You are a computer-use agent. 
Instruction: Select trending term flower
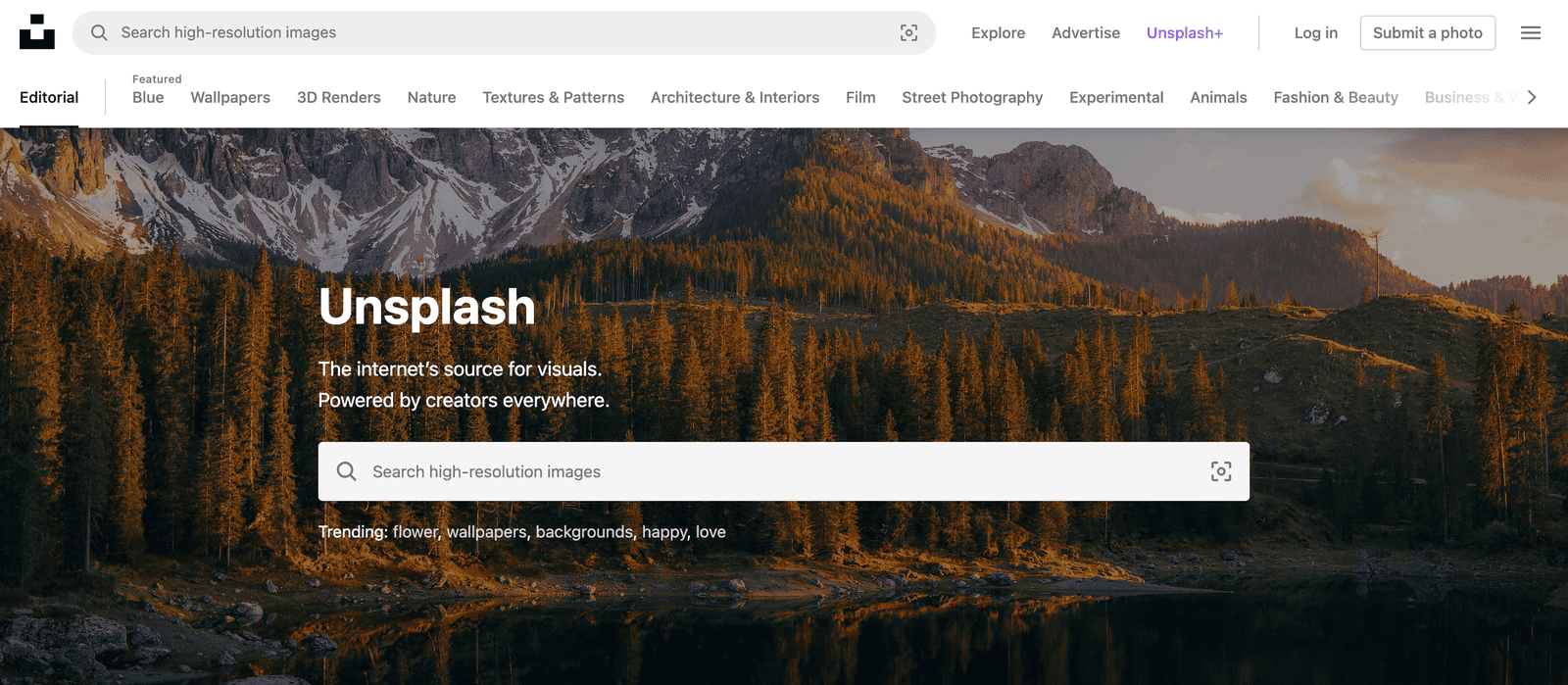416,532
